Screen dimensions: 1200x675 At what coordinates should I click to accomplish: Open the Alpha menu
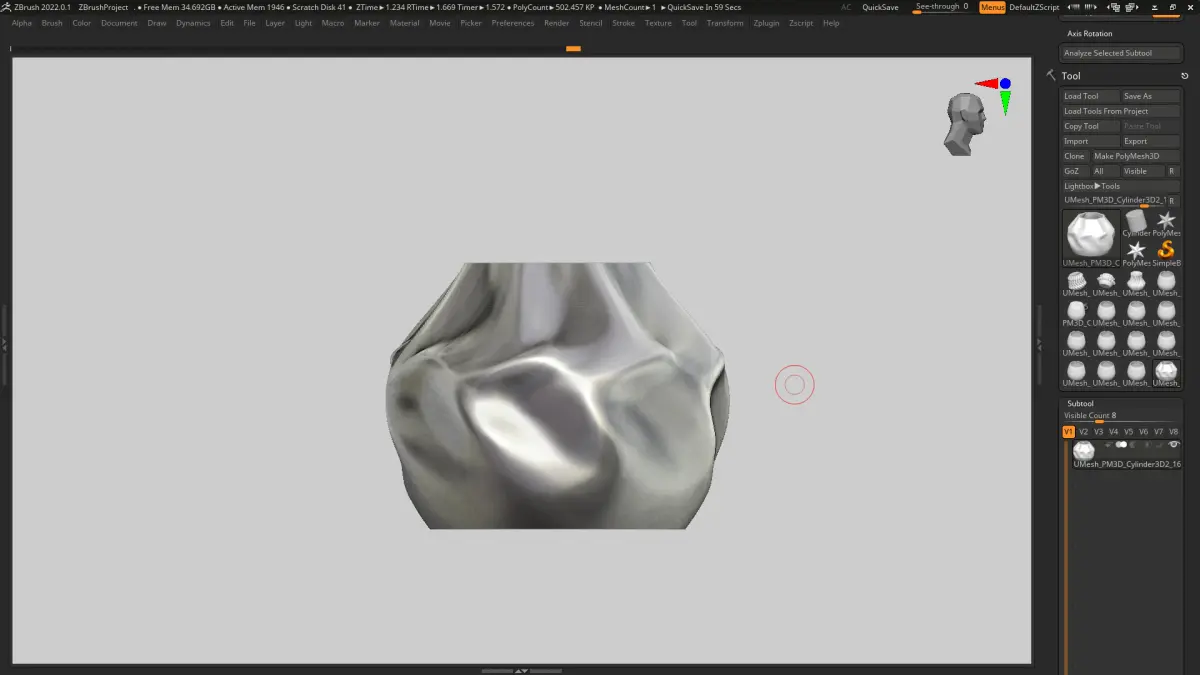22,23
